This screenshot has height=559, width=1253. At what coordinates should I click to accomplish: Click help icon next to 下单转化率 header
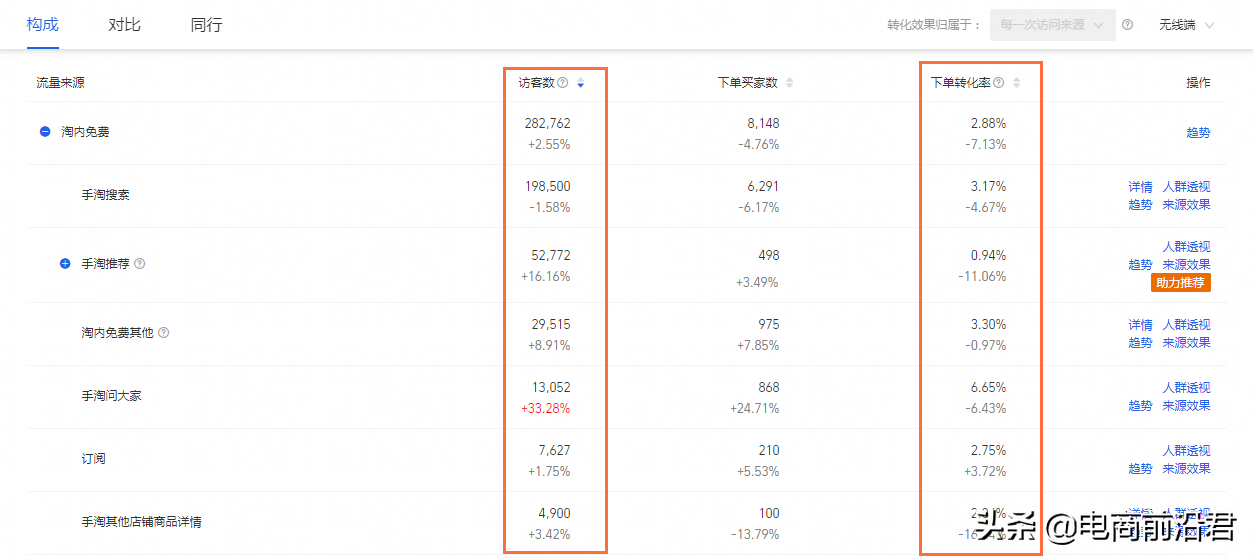click(999, 83)
